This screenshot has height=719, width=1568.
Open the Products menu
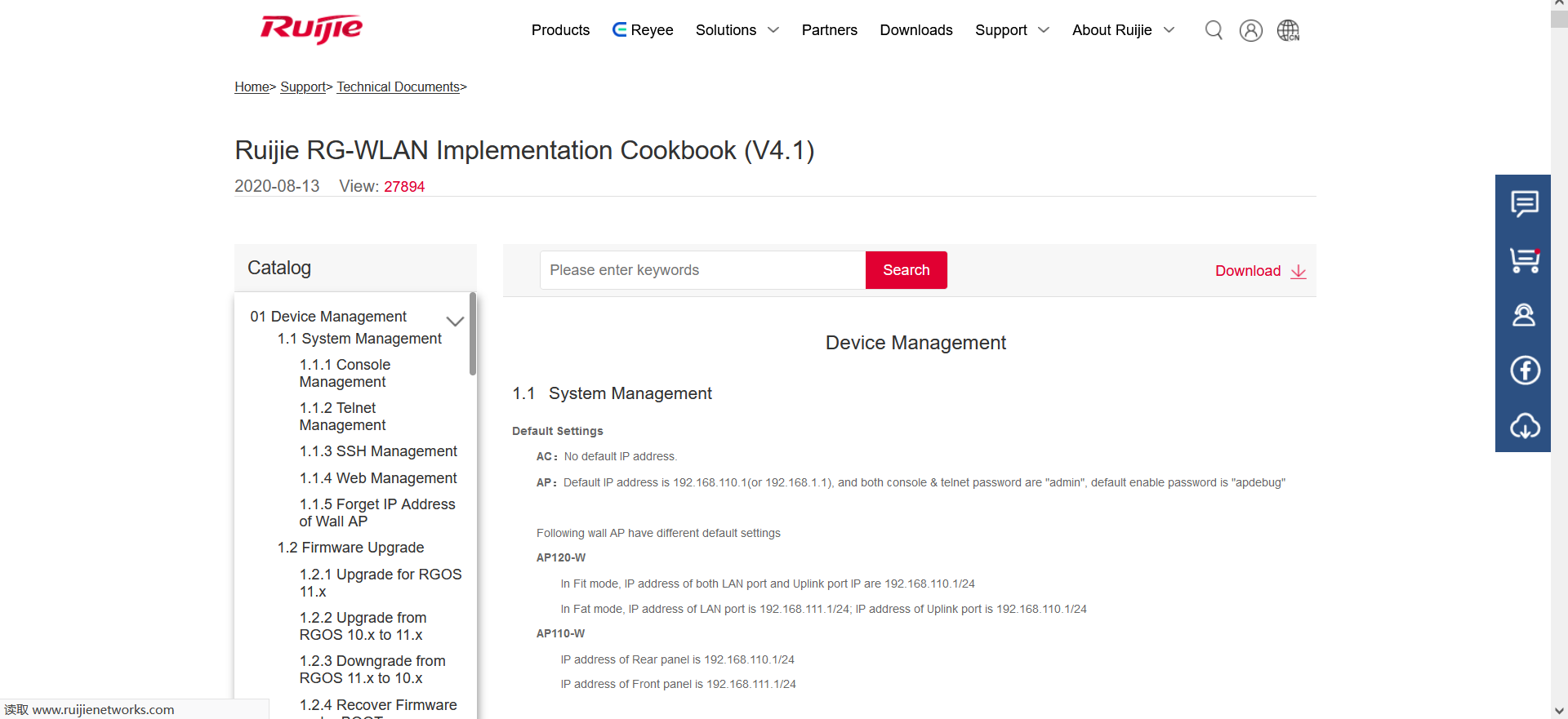tap(560, 30)
